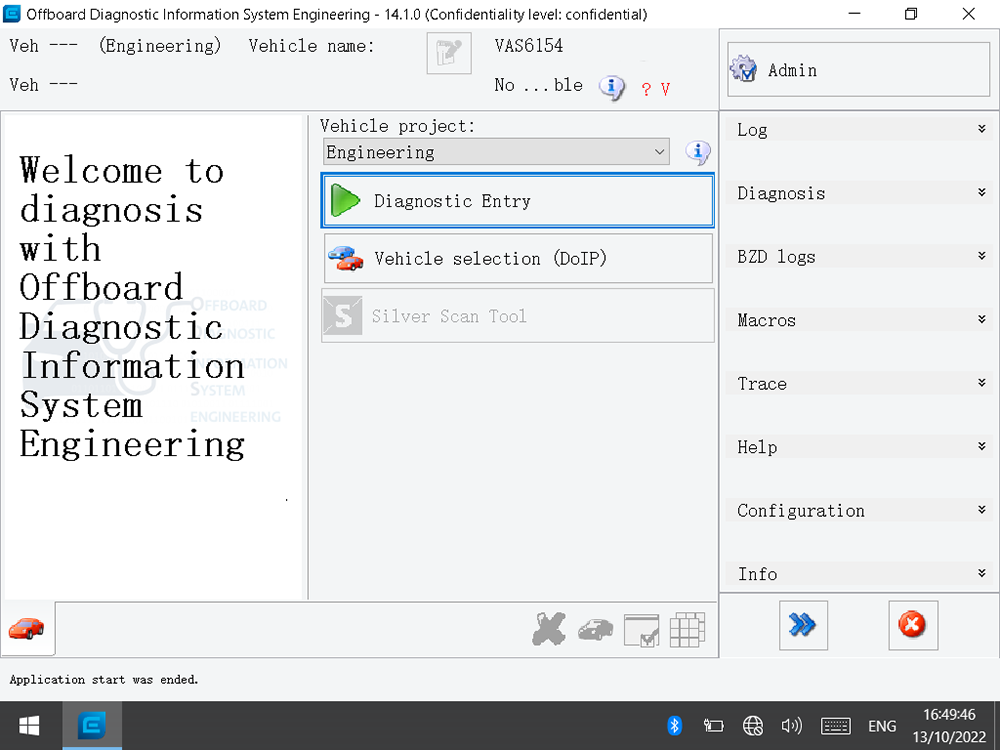The height and width of the screenshot is (750, 1000).
Task: Click the ODIS app icon in taskbar
Action: point(92,726)
